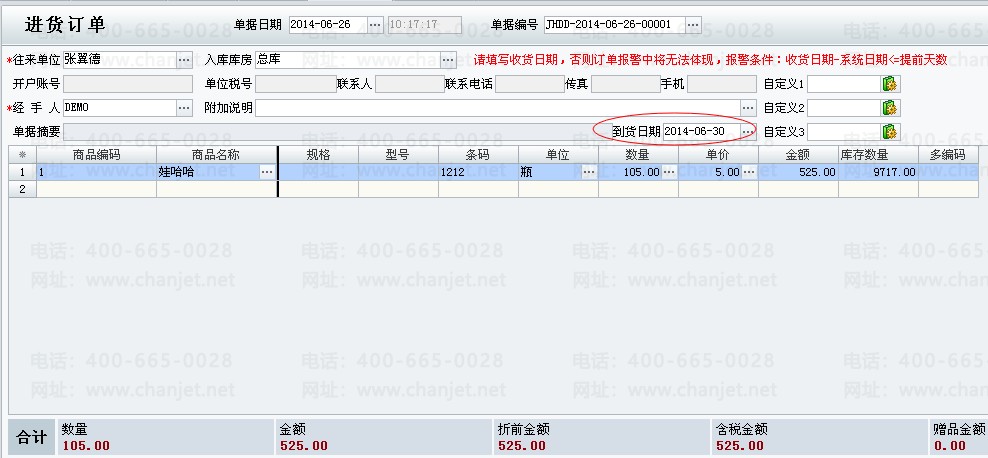
Task: Click the ellipsis beside quantity 105.00 cell
Action: (668, 172)
